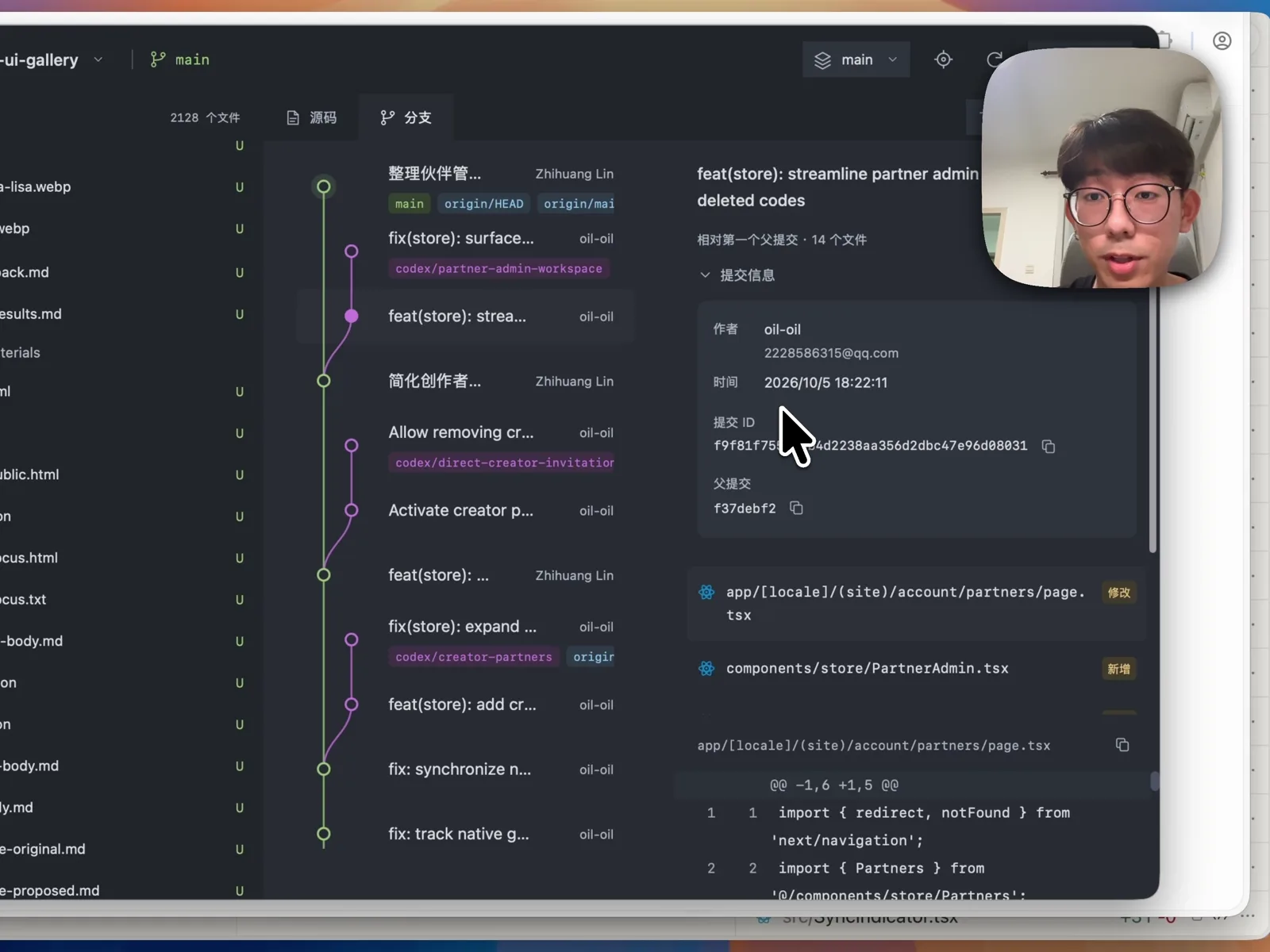Click the green main branch tag

(410, 204)
